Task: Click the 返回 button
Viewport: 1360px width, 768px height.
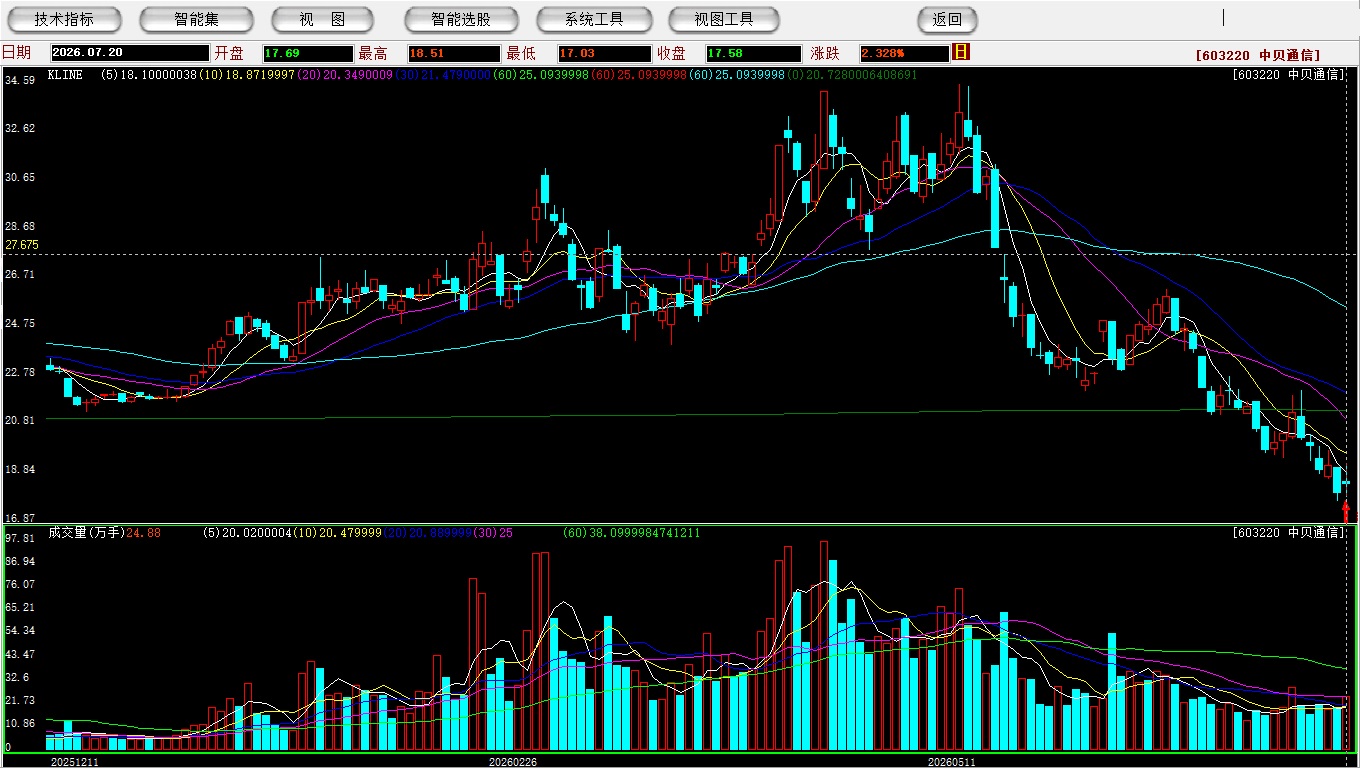Action: pyautogui.click(x=947, y=19)
